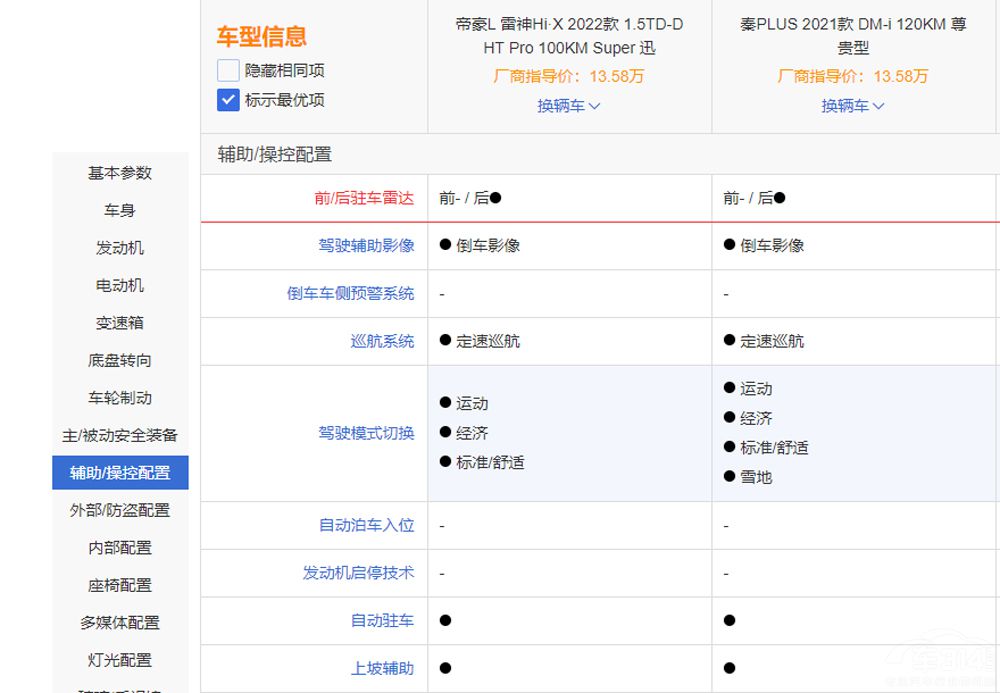The height and width of the screenshot is (693, 1000).
Task: Open 倒车车侧预警系统 explanation link
Action: coord(350,294)
